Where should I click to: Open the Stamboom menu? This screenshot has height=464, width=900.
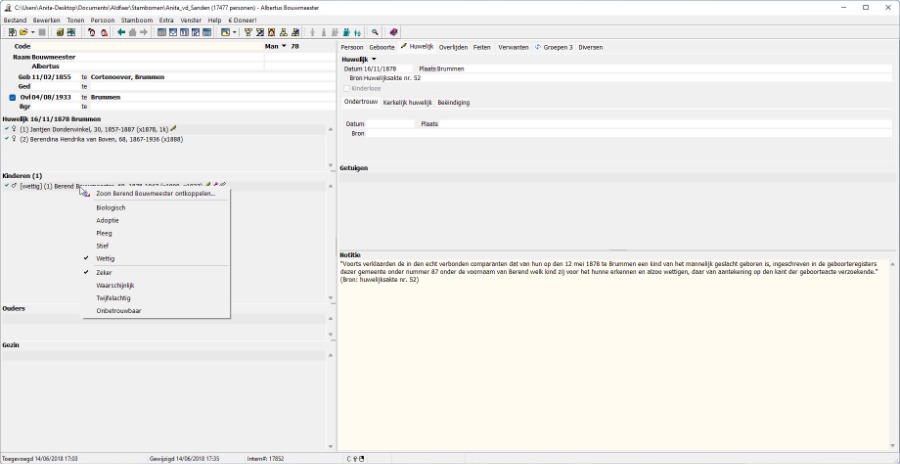tap(136, 20)
